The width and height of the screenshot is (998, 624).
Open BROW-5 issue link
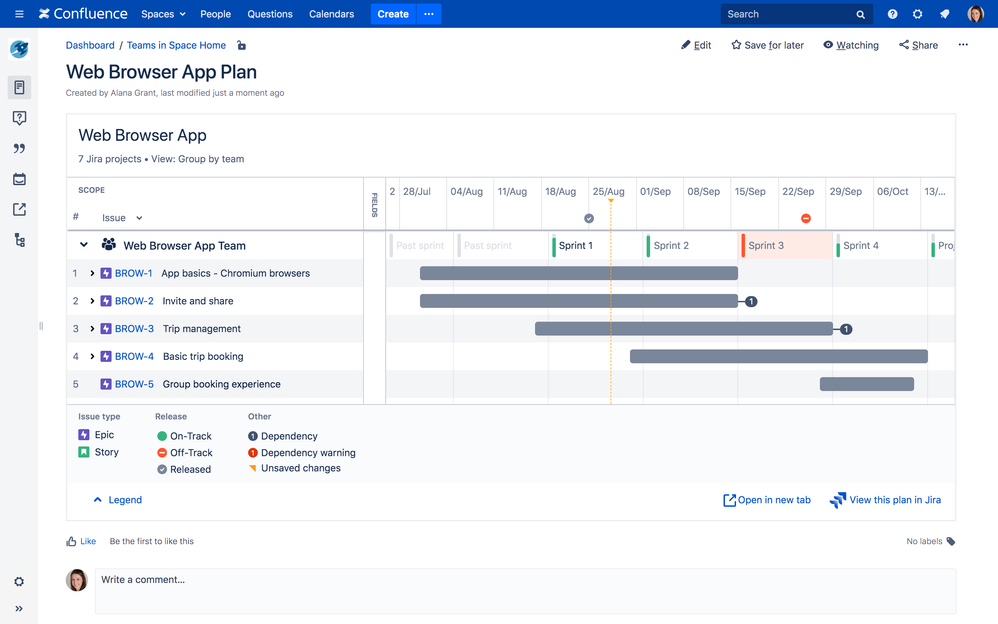[x=134, y=384]
